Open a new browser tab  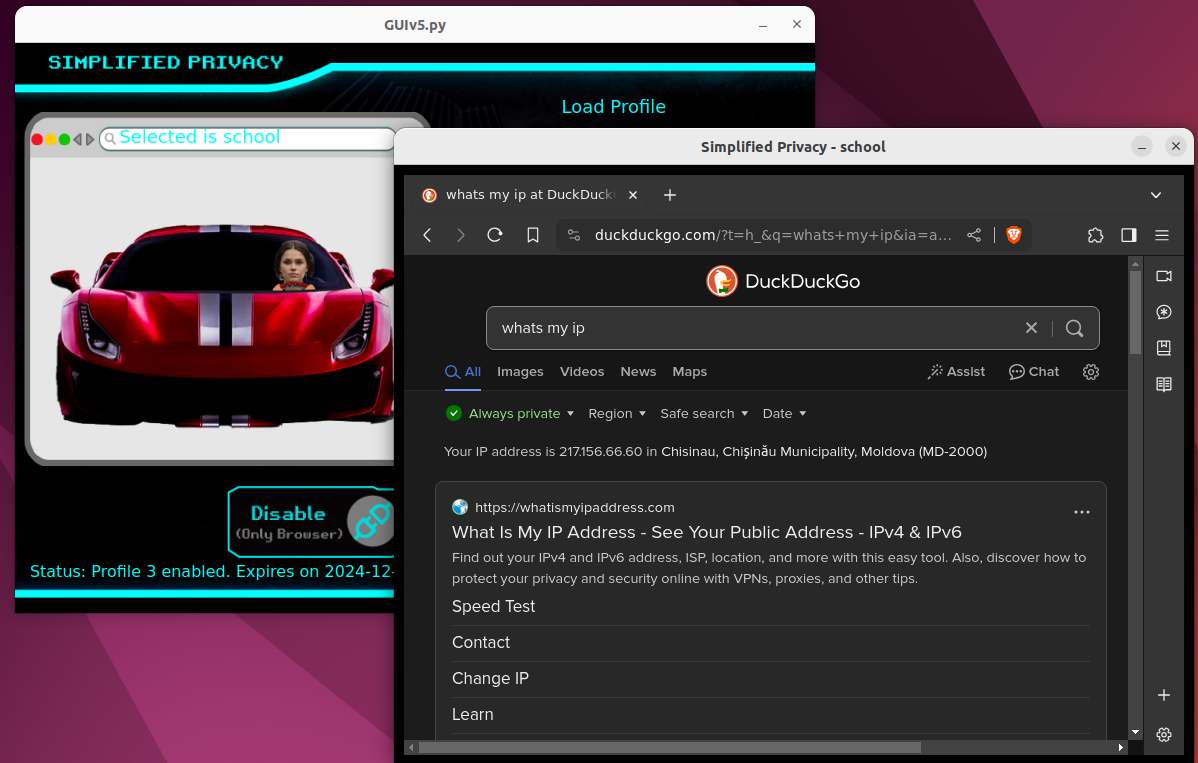pos(670,195)
